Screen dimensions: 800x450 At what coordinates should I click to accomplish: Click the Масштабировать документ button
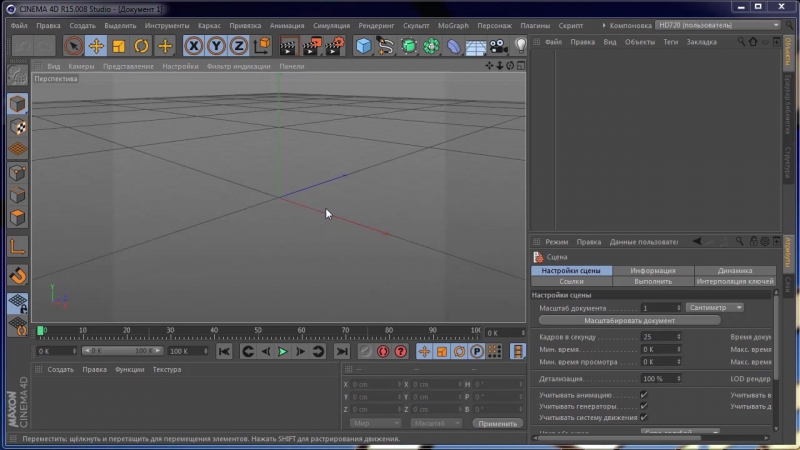point(630,321)
